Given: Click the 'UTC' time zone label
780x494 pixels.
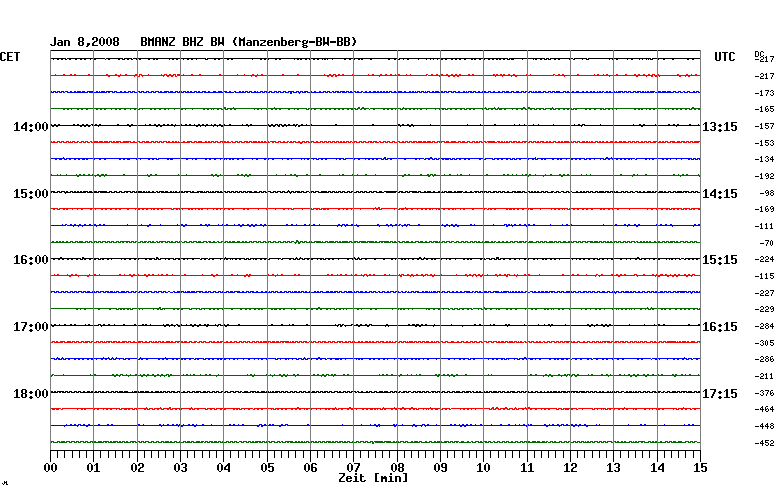Looking at the screenshot, I should click(x=725, y=57).
